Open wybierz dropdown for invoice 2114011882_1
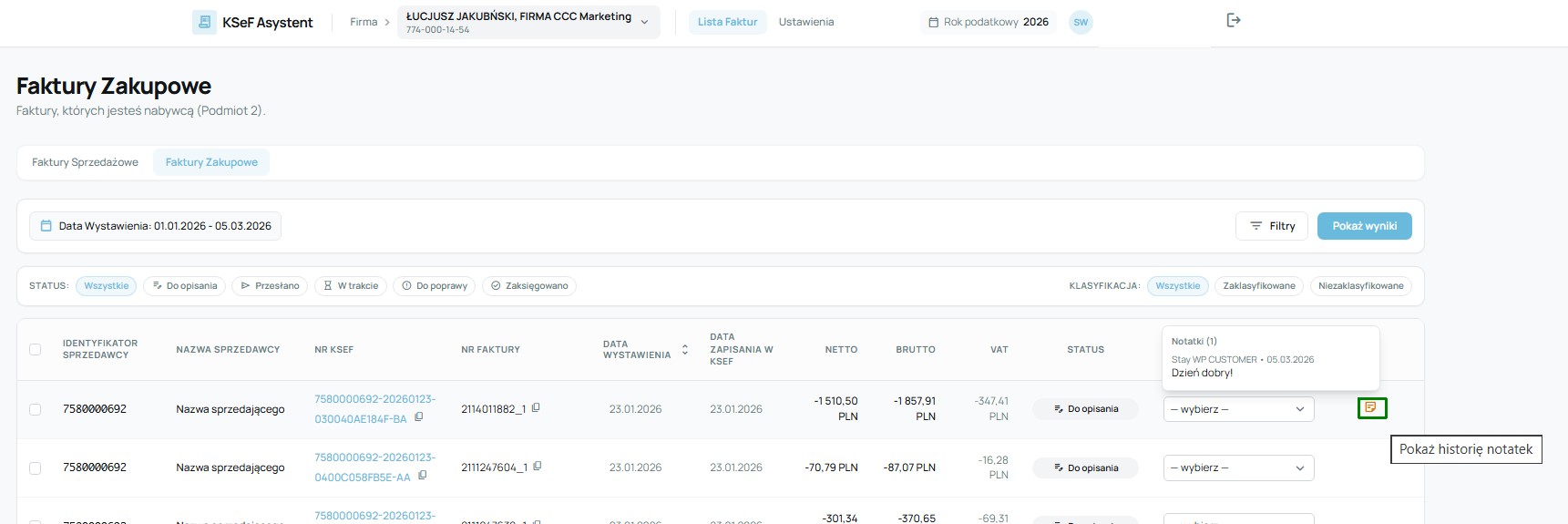1568x524 pixels. 1239,409
